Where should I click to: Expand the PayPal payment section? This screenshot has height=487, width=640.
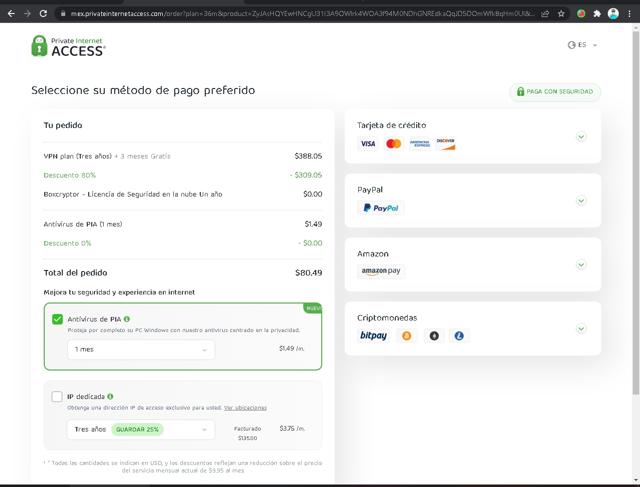pyautogui.click(x=581, y=201)
